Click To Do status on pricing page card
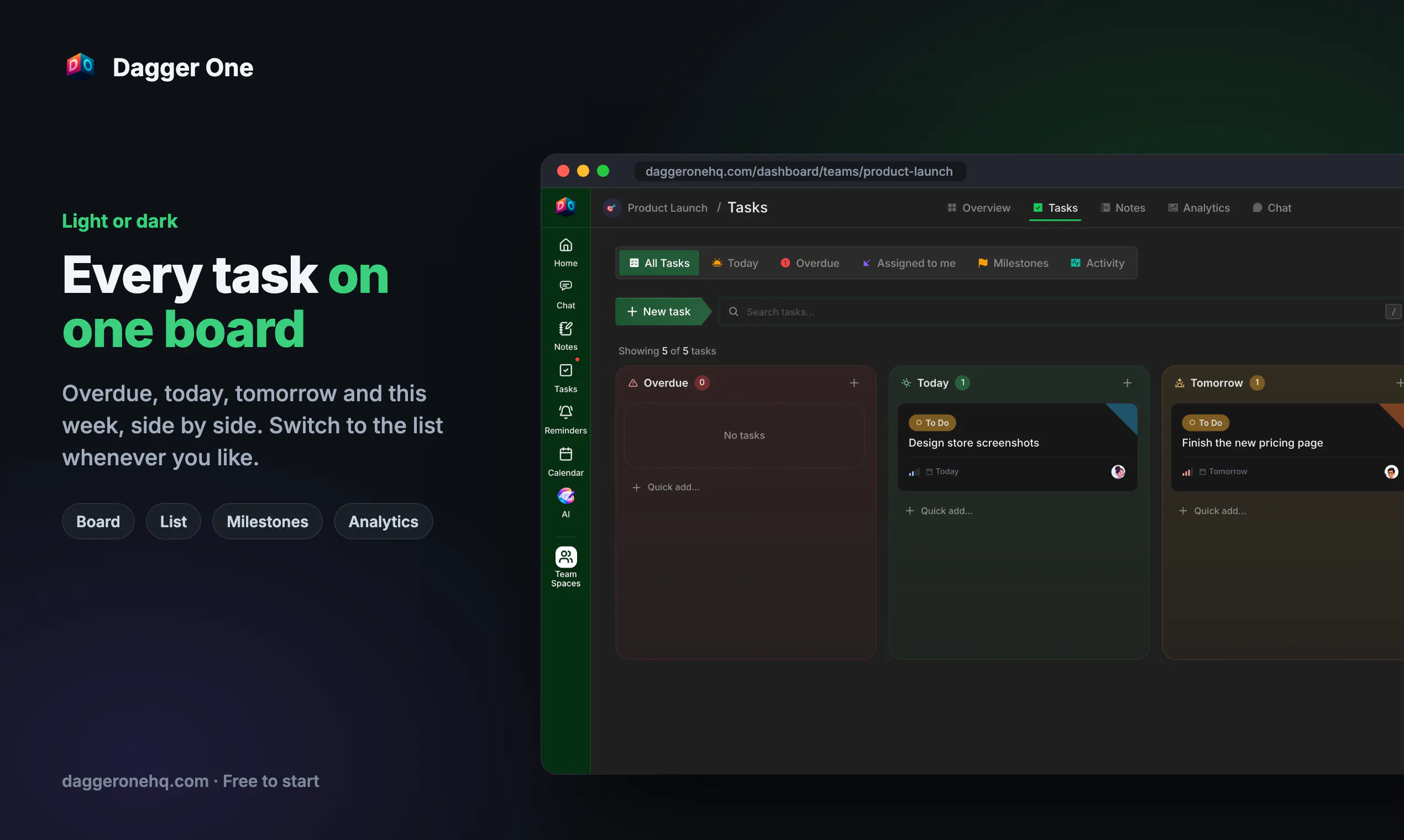Image resolution: width=1404 pixels, height=840 pixels. (x=1206, y=423)
